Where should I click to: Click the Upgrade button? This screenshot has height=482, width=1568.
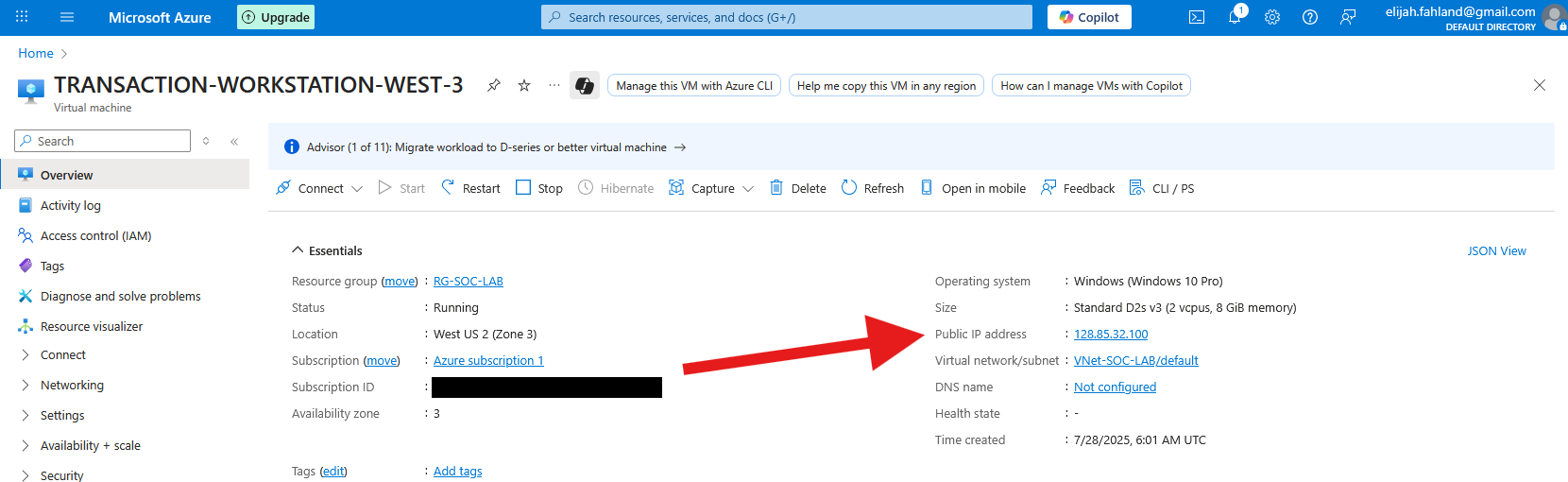tap(276, 17)
